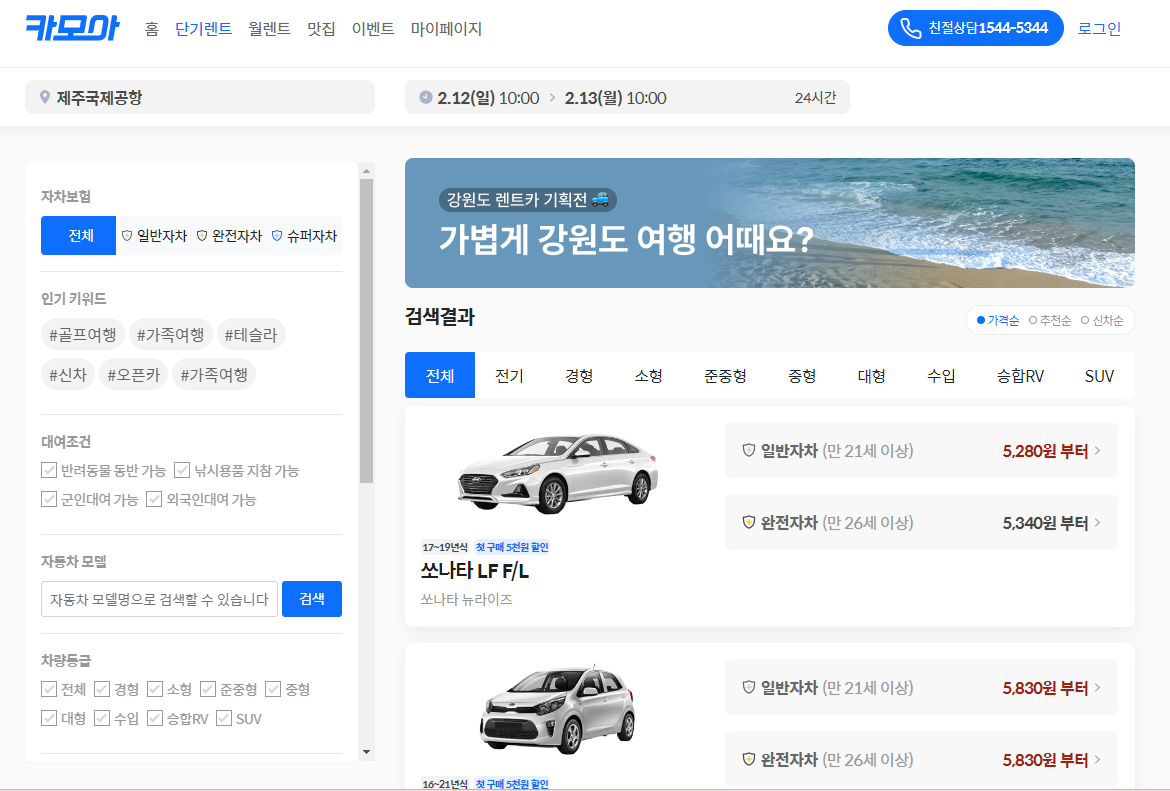
Task: Open the 제주국제공항 location selector
Action: pos(200,97)
